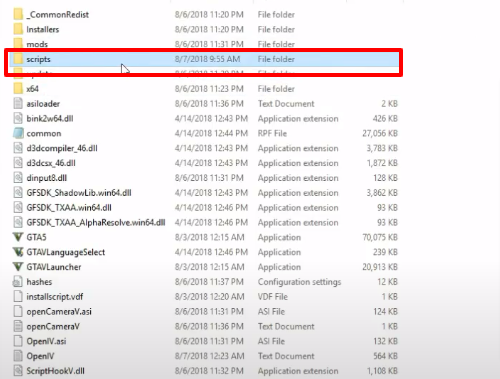
Task: Click the hashes Configuration settings type
Action: [299, 282]
